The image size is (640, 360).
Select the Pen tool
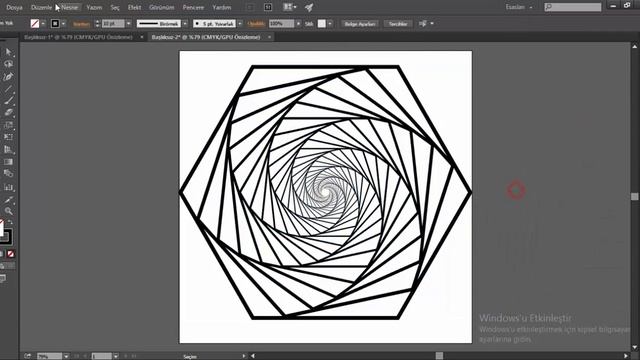pyautogui.click(x=8, y=76)
